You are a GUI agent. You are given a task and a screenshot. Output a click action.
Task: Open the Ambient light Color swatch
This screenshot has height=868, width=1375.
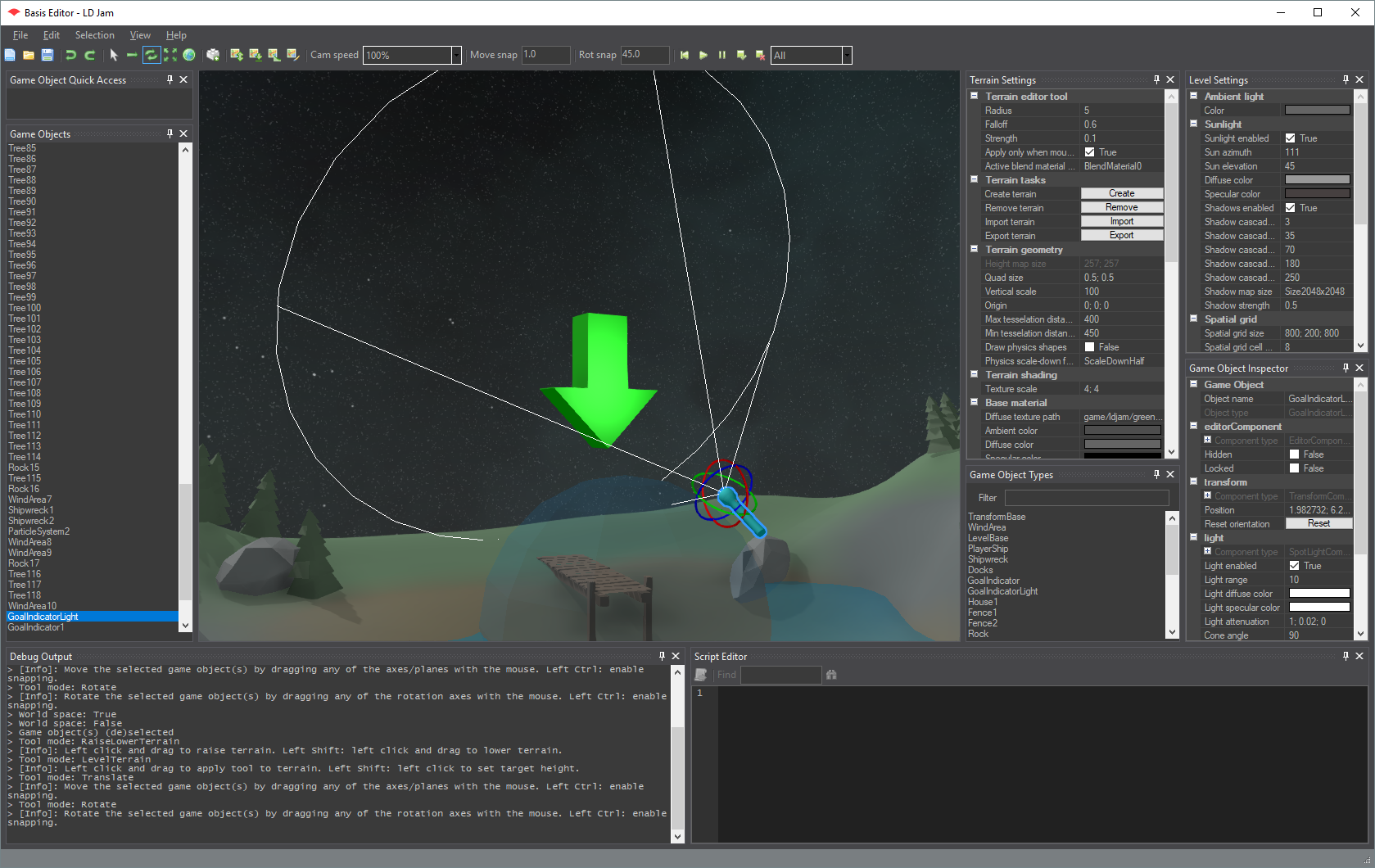1318,110
